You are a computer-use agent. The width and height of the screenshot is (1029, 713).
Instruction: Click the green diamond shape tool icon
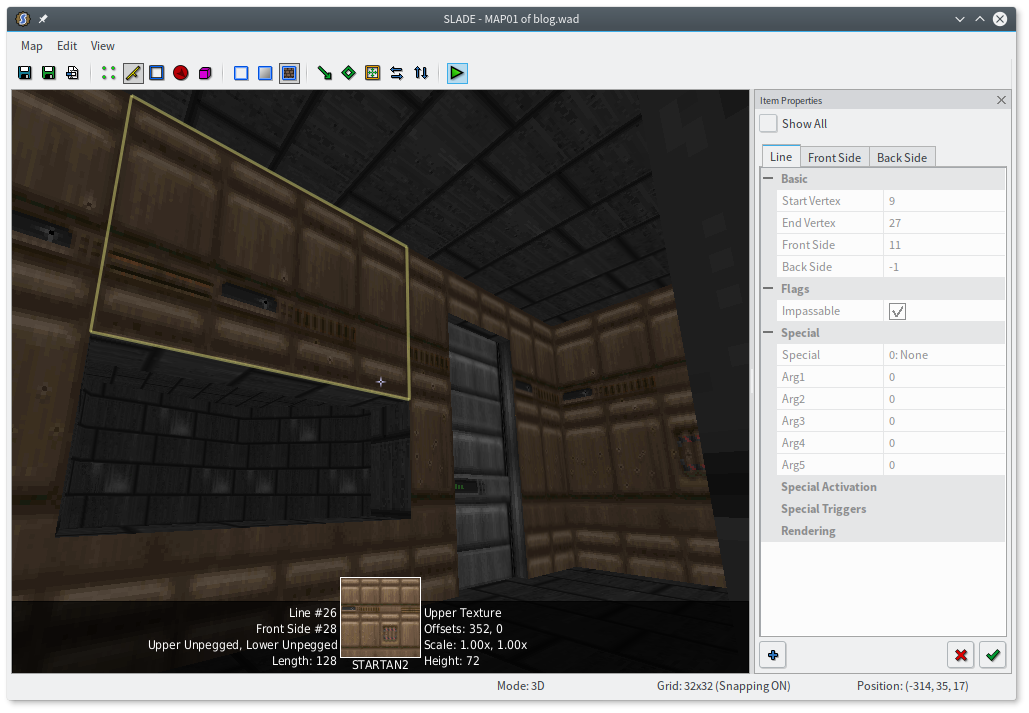[348, 73]
